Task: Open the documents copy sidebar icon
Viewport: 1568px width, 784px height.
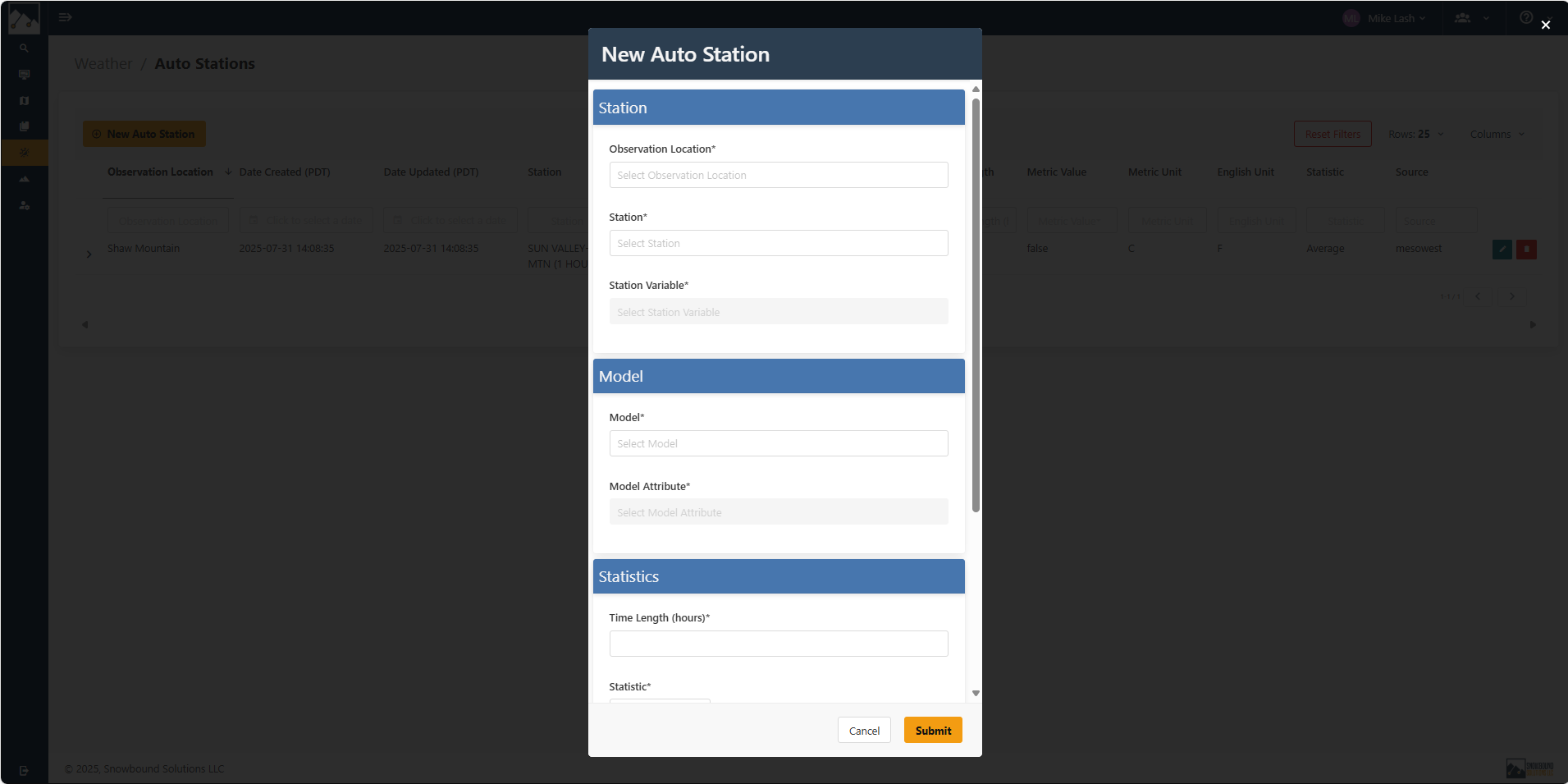Action: 24,126
